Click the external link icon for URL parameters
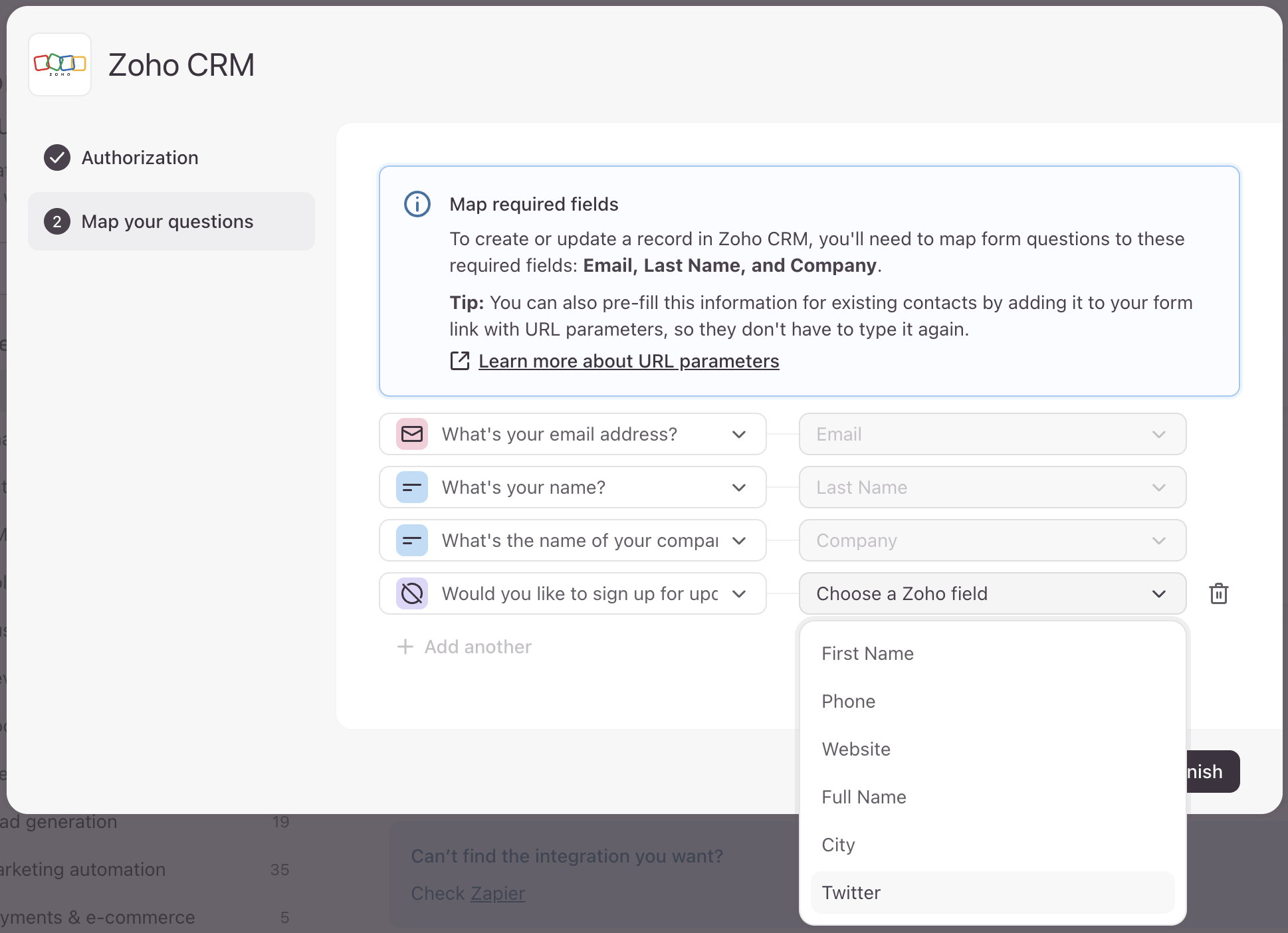This screenshot has width=1288, height=933. point(460,361)
